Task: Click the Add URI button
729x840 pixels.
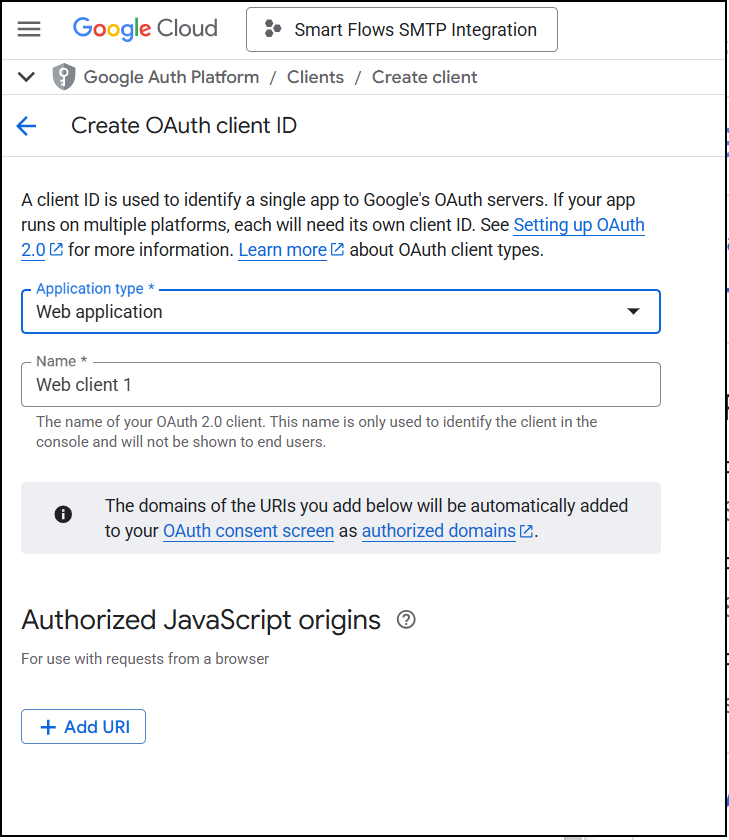Action: 84,726
